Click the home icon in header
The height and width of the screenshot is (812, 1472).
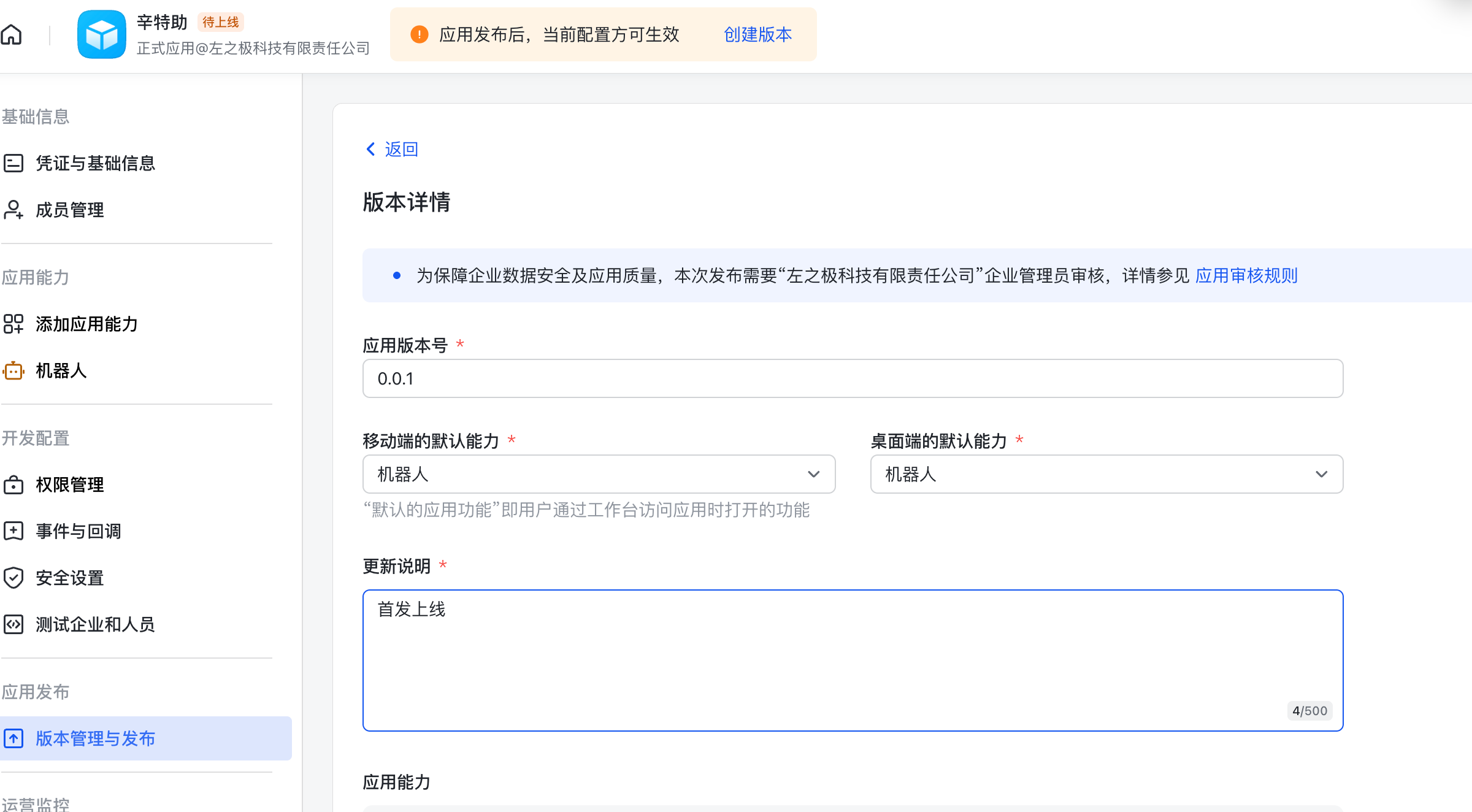tap(11, 34)
